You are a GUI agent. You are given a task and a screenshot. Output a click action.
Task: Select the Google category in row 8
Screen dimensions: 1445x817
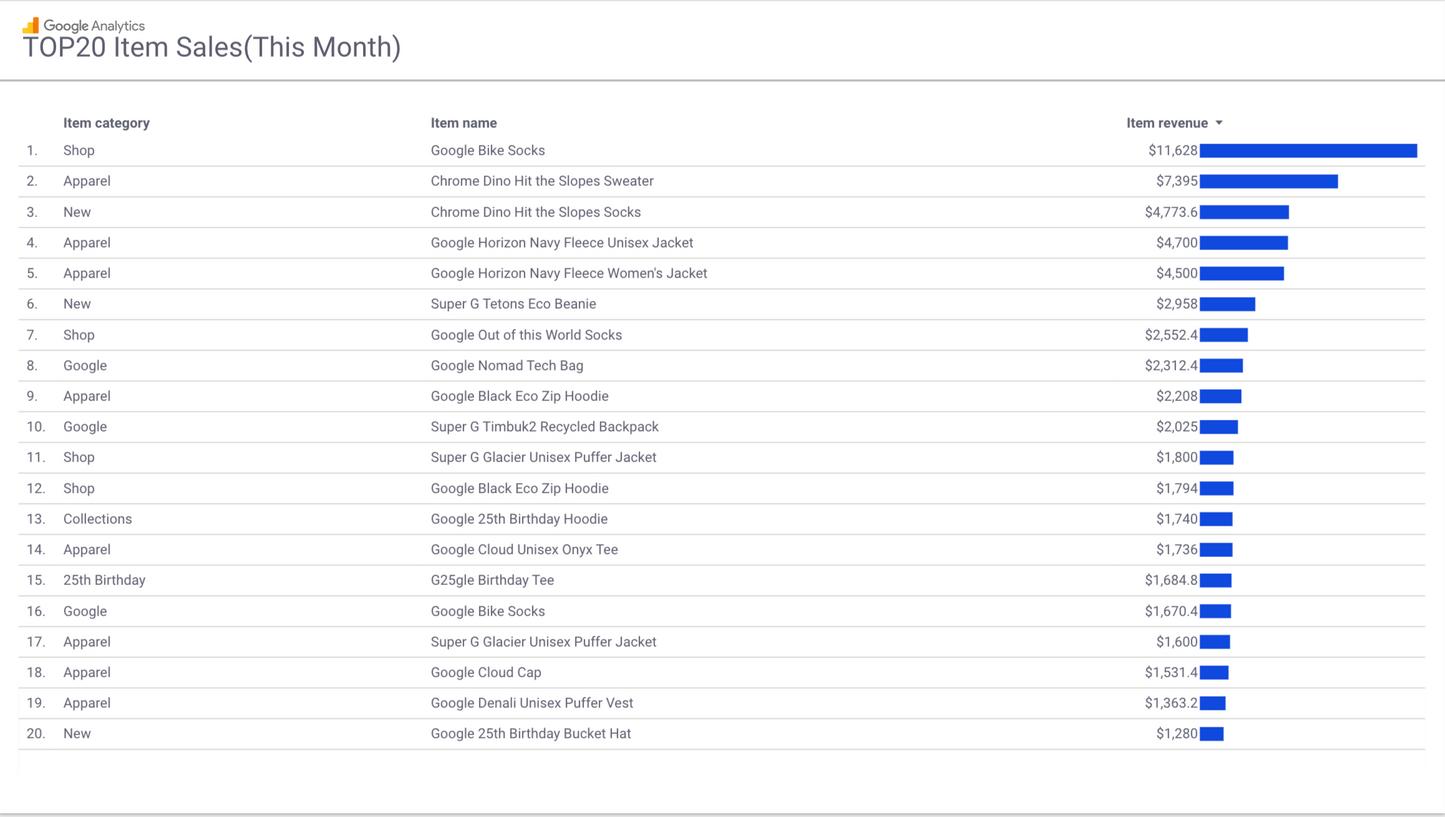click(85, 366)
